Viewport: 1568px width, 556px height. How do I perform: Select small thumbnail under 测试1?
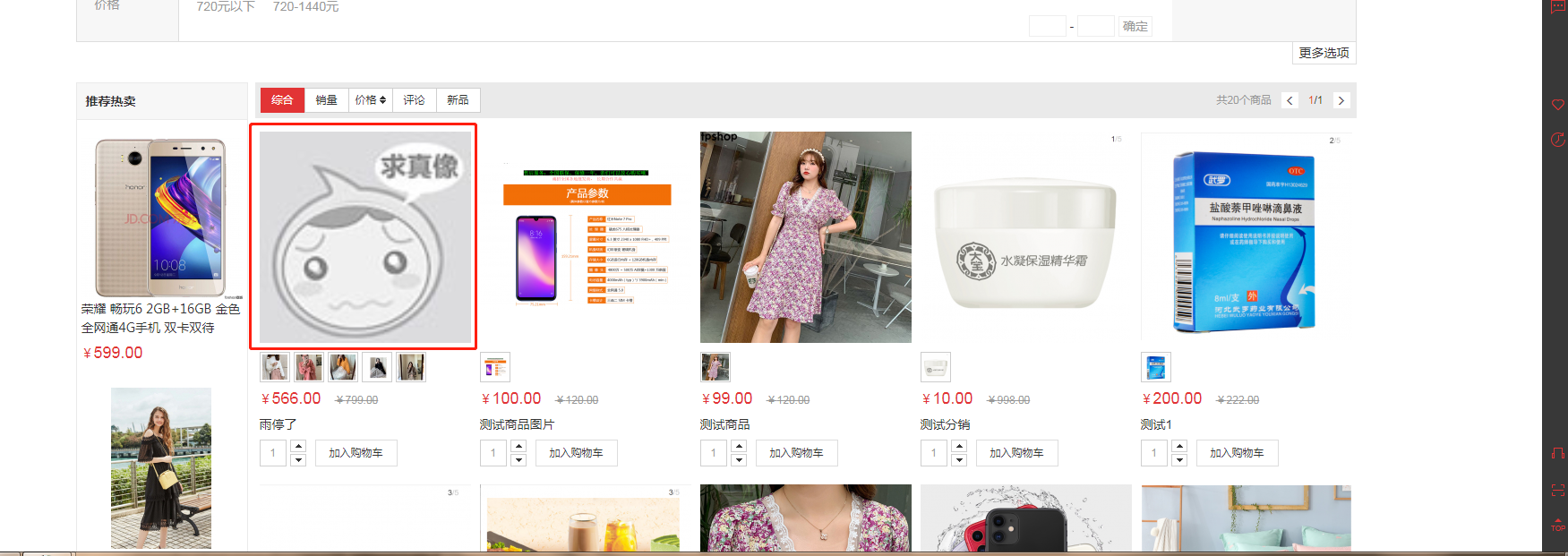point(1156,367)
